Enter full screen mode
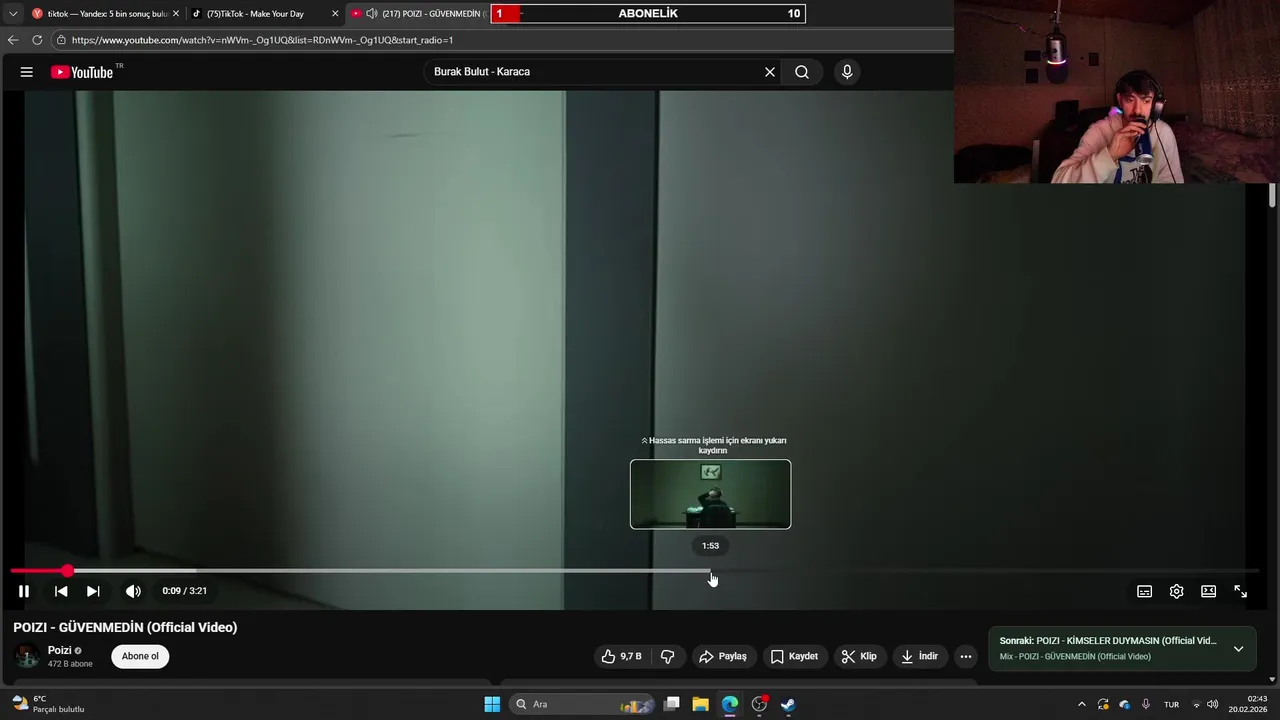The width and height of the screenshot is (1280, 720). coord(1241,591)
